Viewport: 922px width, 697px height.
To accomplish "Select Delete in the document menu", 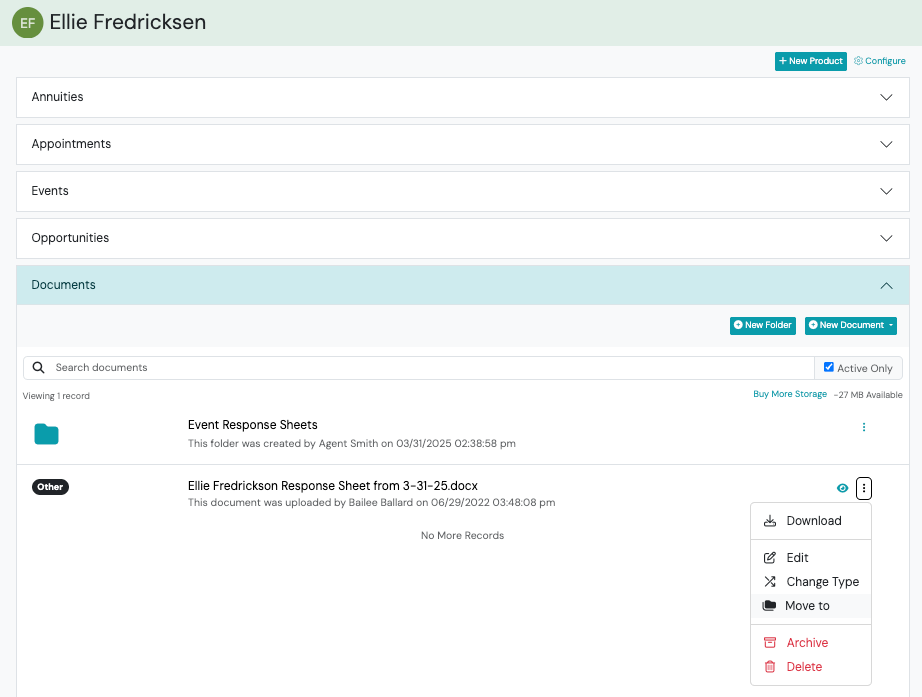I will (x=811, y=667).
